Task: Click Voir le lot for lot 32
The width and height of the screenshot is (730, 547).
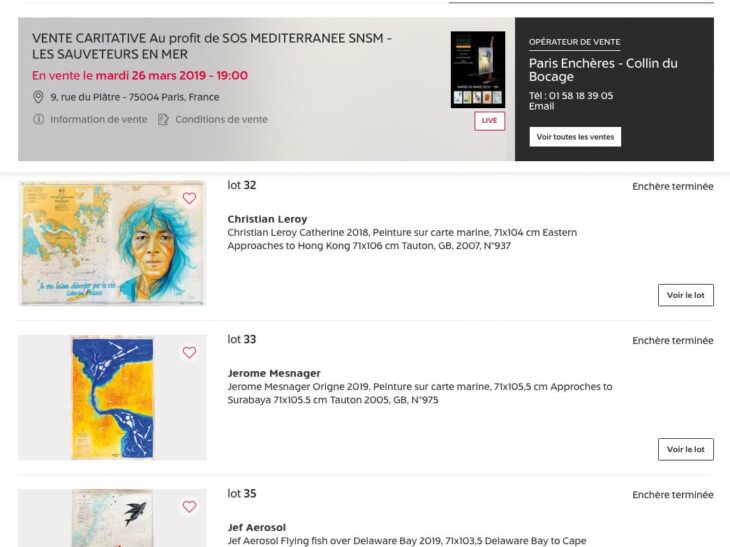Action: click(x=686, y=295)
